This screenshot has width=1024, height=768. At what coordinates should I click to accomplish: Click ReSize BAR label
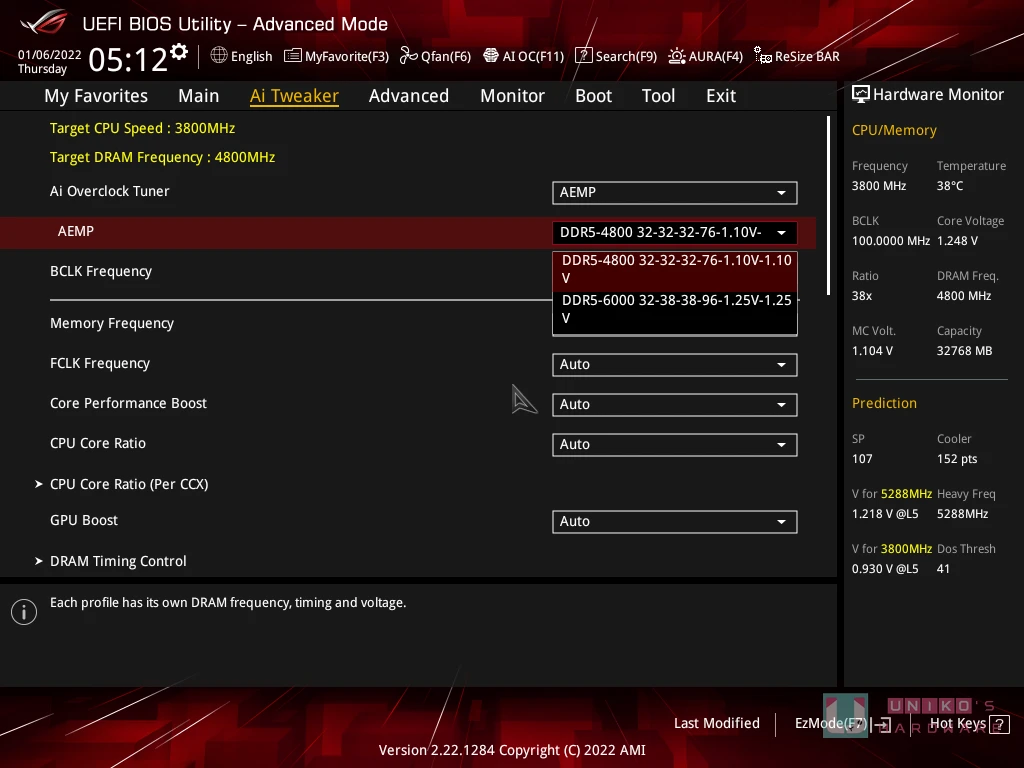point(807,56)
